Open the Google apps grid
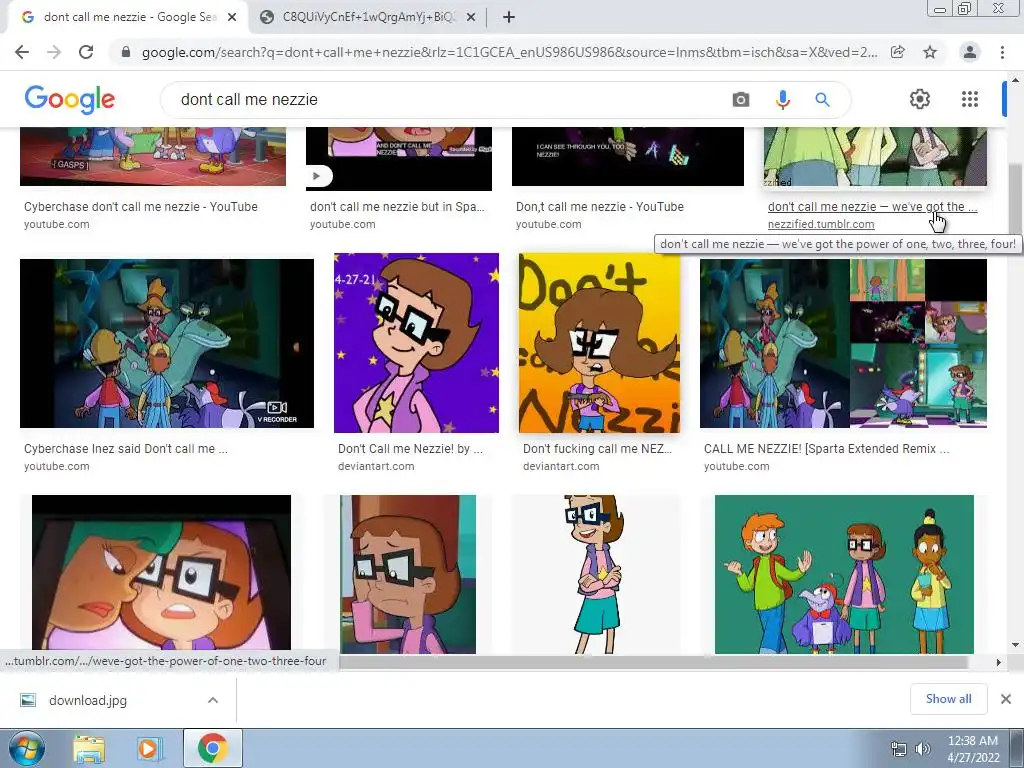1024x768 pixels. pyautogui.click(x=970, y=99)
